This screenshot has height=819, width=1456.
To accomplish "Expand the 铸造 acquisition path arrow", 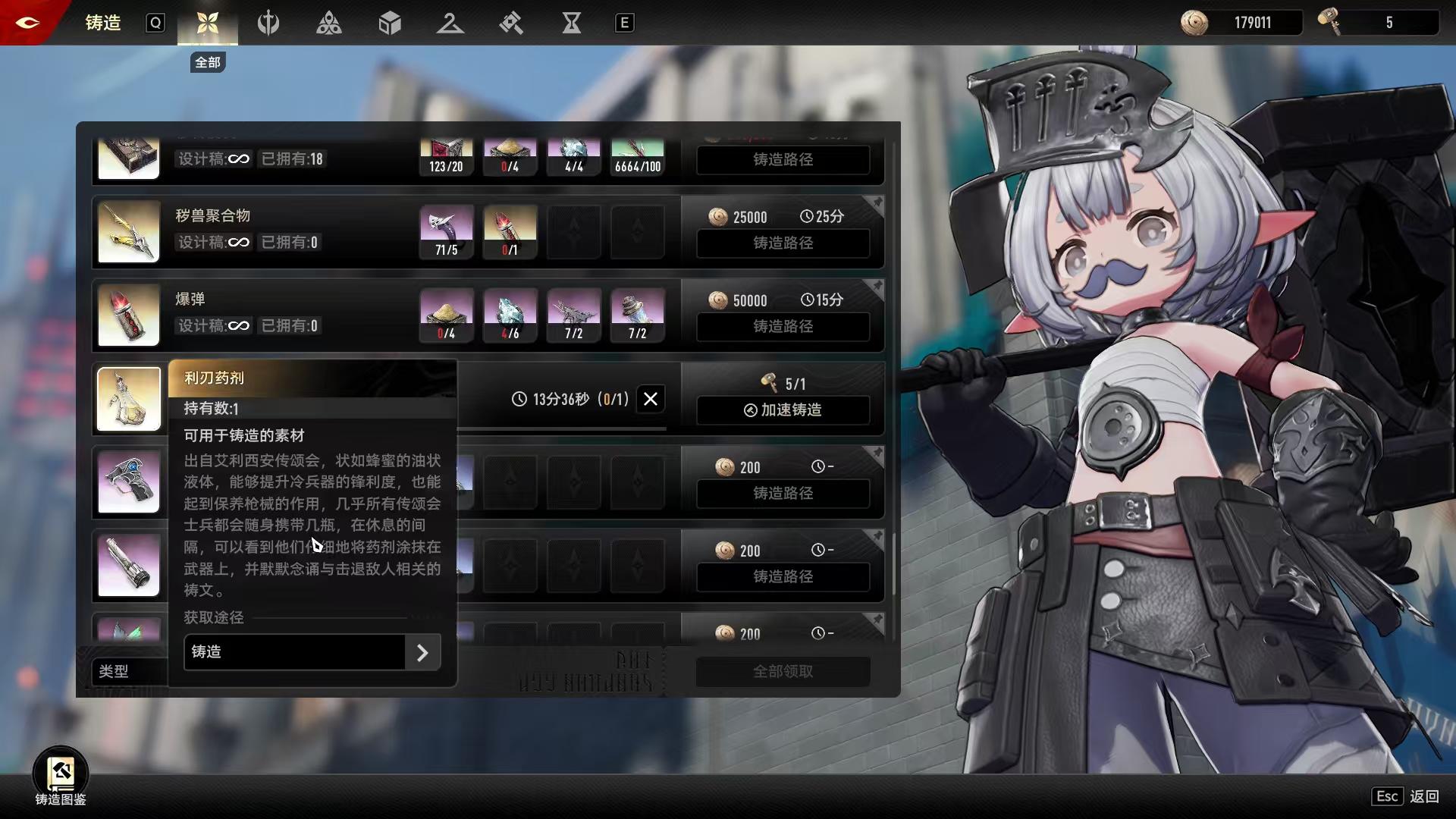I will click(x=422, y=652).
